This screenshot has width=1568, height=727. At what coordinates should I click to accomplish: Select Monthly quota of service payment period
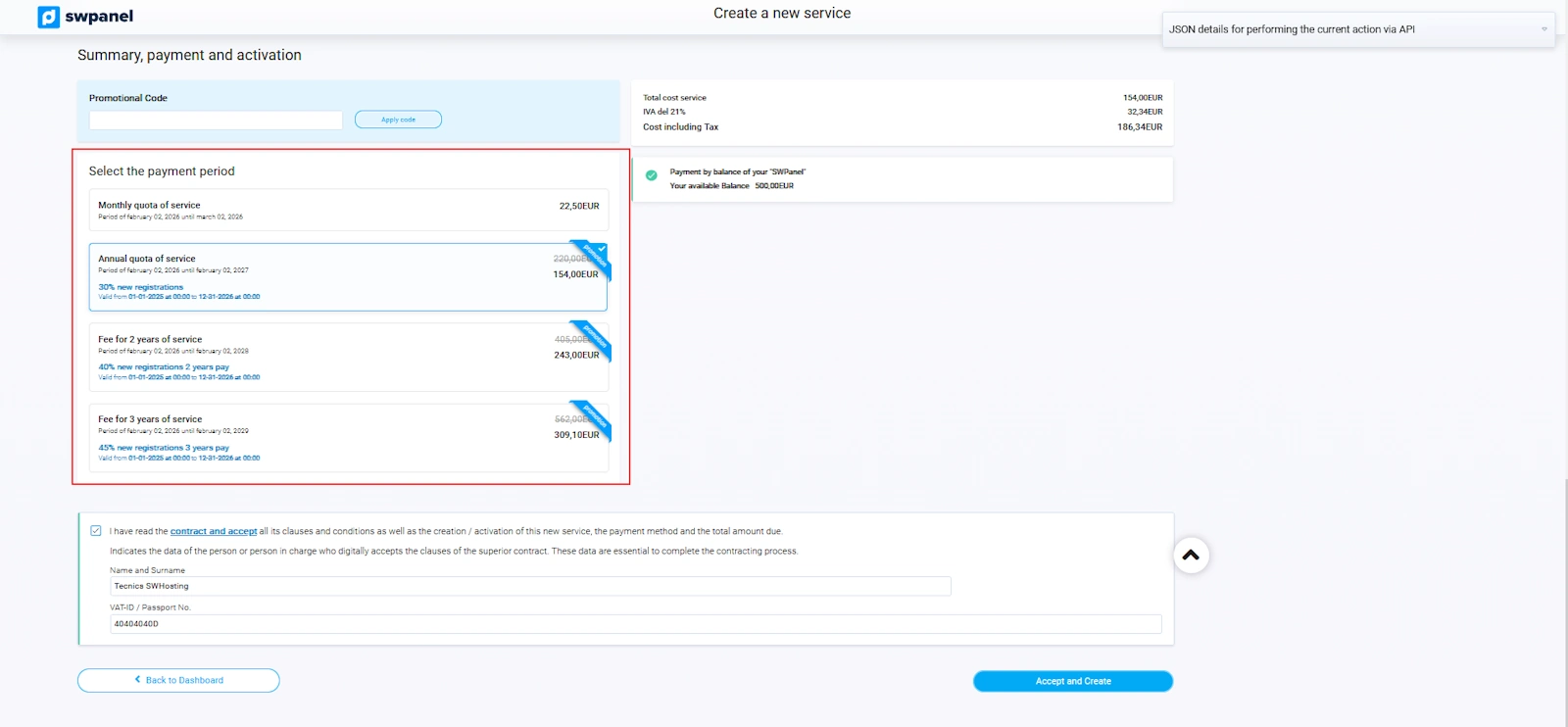pyautogui.click(x=348, y=210)
